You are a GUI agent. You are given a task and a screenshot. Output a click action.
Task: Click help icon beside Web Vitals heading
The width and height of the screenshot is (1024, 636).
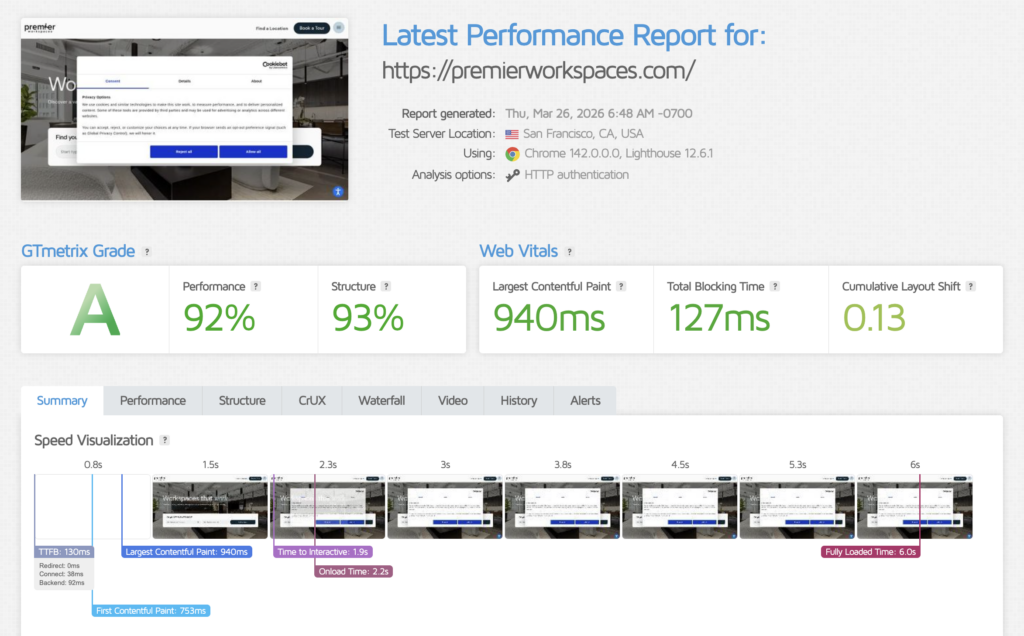pyautogui.click(x=570, y=252)
